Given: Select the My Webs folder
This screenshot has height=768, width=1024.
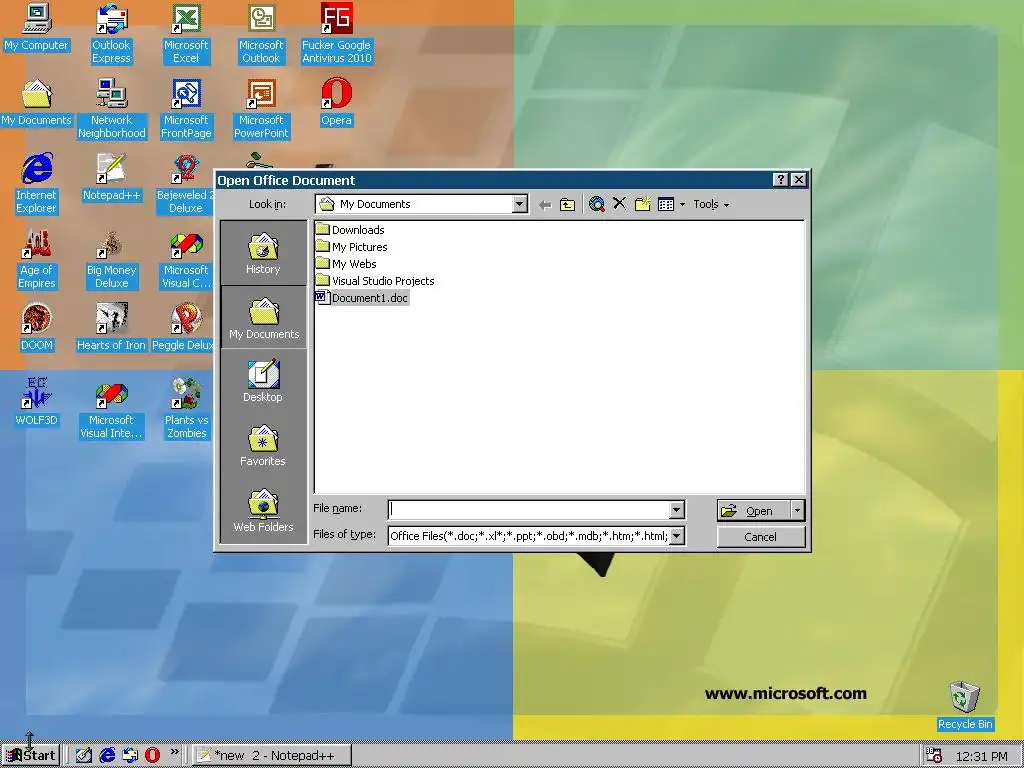Looking at the screenshot, I should click(346, 263).
